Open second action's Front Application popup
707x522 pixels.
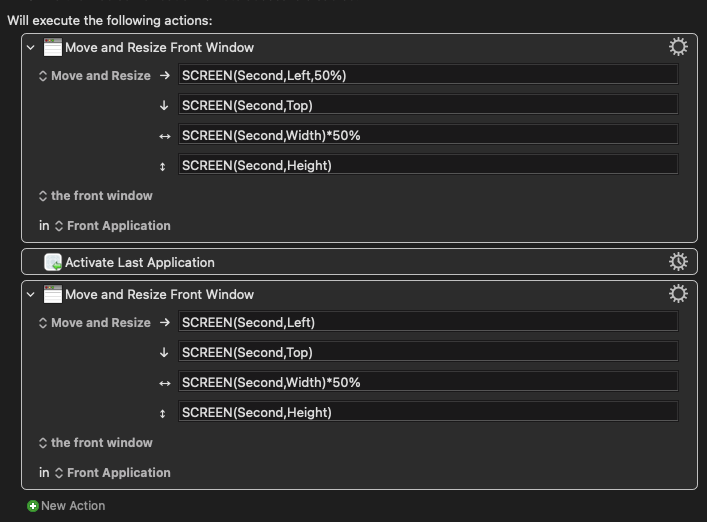point(113,472)
